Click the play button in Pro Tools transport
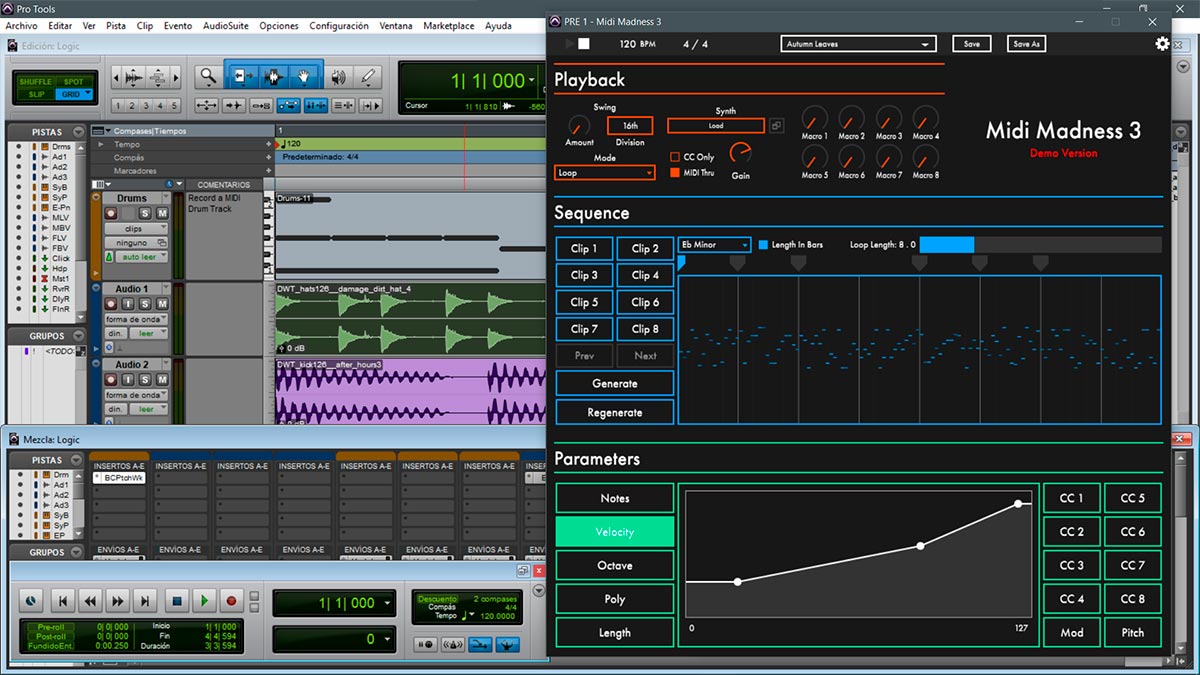The image size is (1200, 675). pyautogui.click(x=204, y=601)
